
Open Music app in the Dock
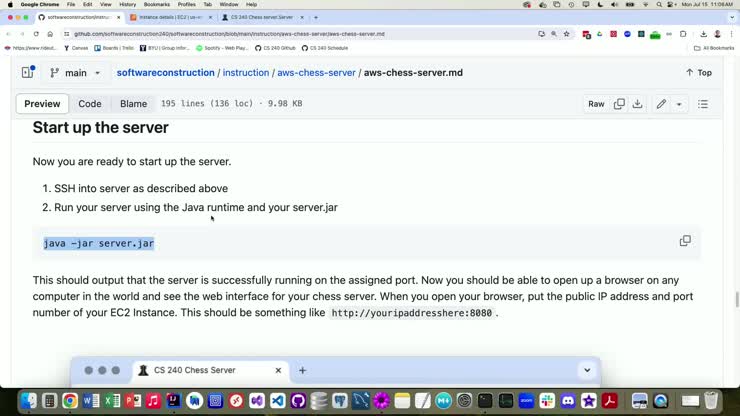153,401
